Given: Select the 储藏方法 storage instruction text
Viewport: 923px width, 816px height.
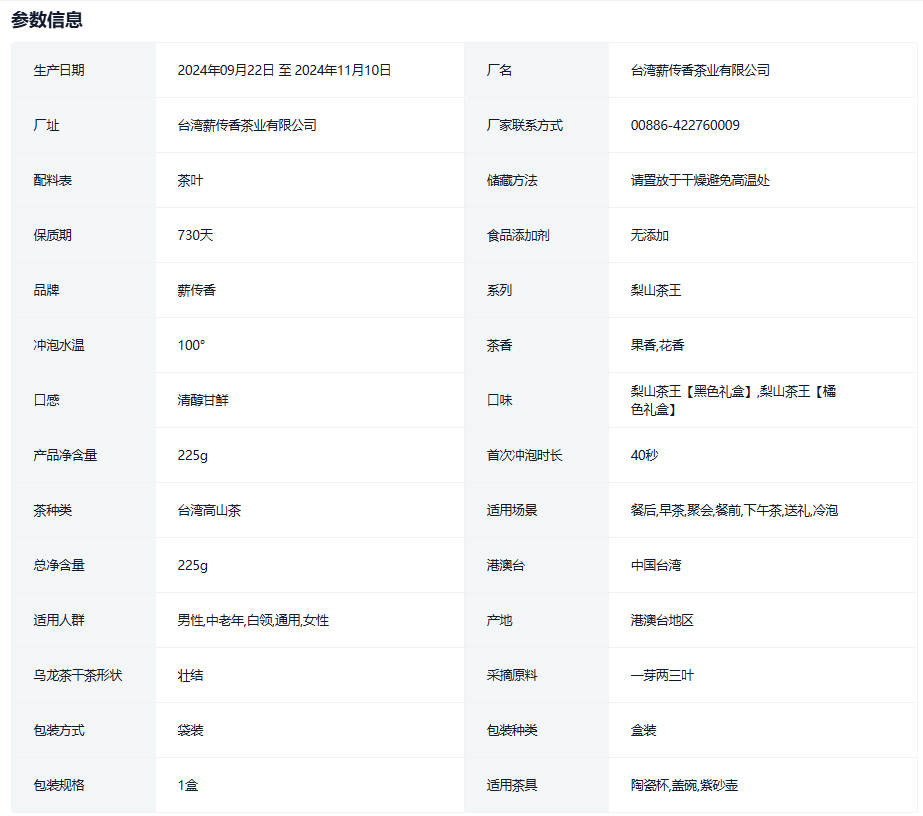Looking at the screenshot, I should tap(700, 180).
